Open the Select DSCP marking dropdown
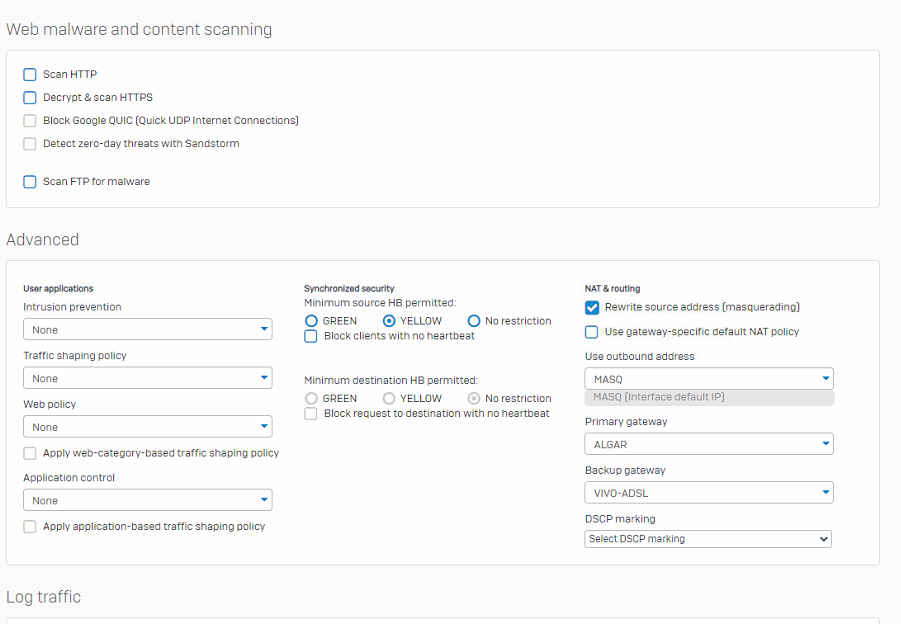901x624 pixels. pos(708,539)
